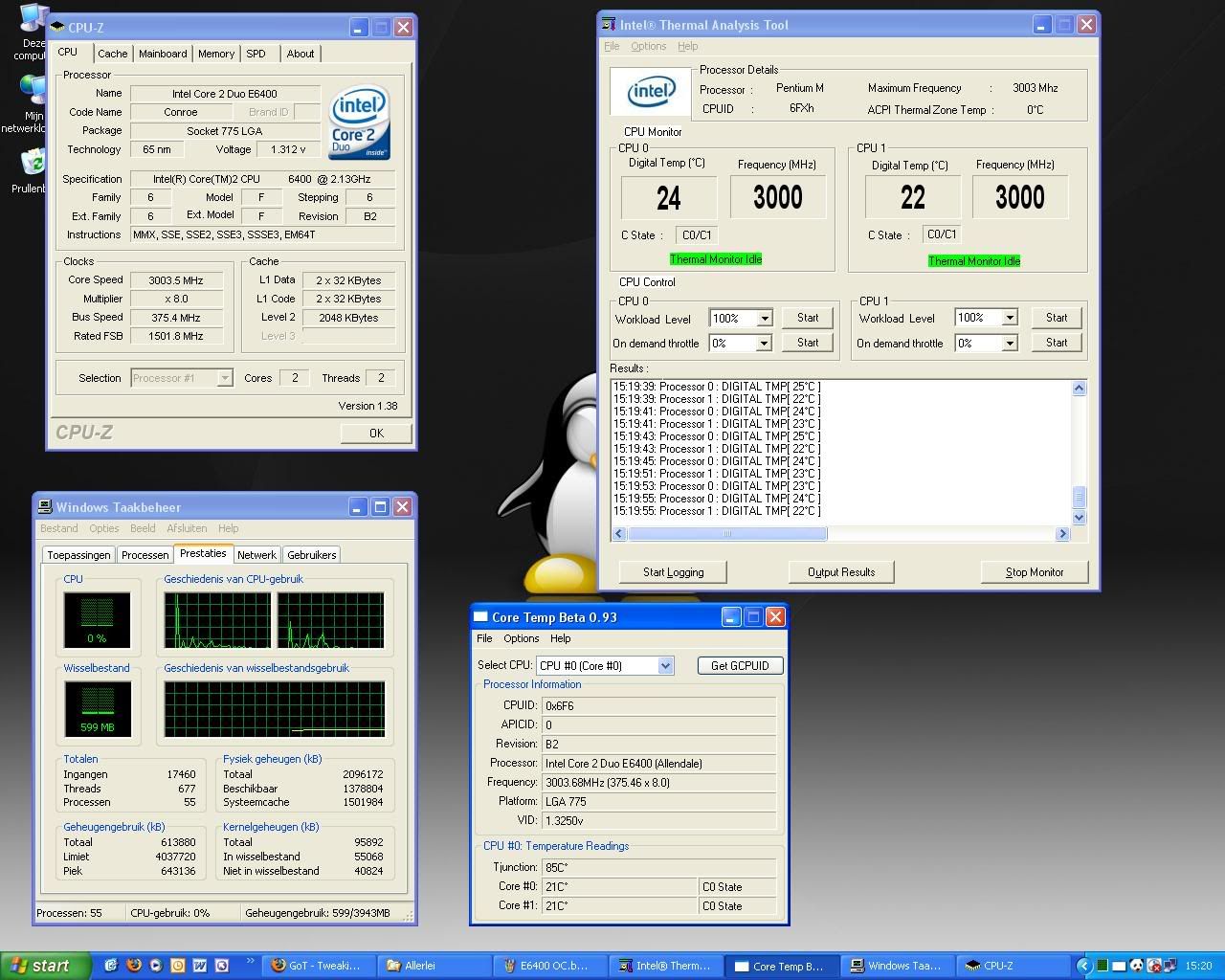Switch to the Mainboard tab in CPU-Z
This screenshot has height=980, width=1225.
163,54
